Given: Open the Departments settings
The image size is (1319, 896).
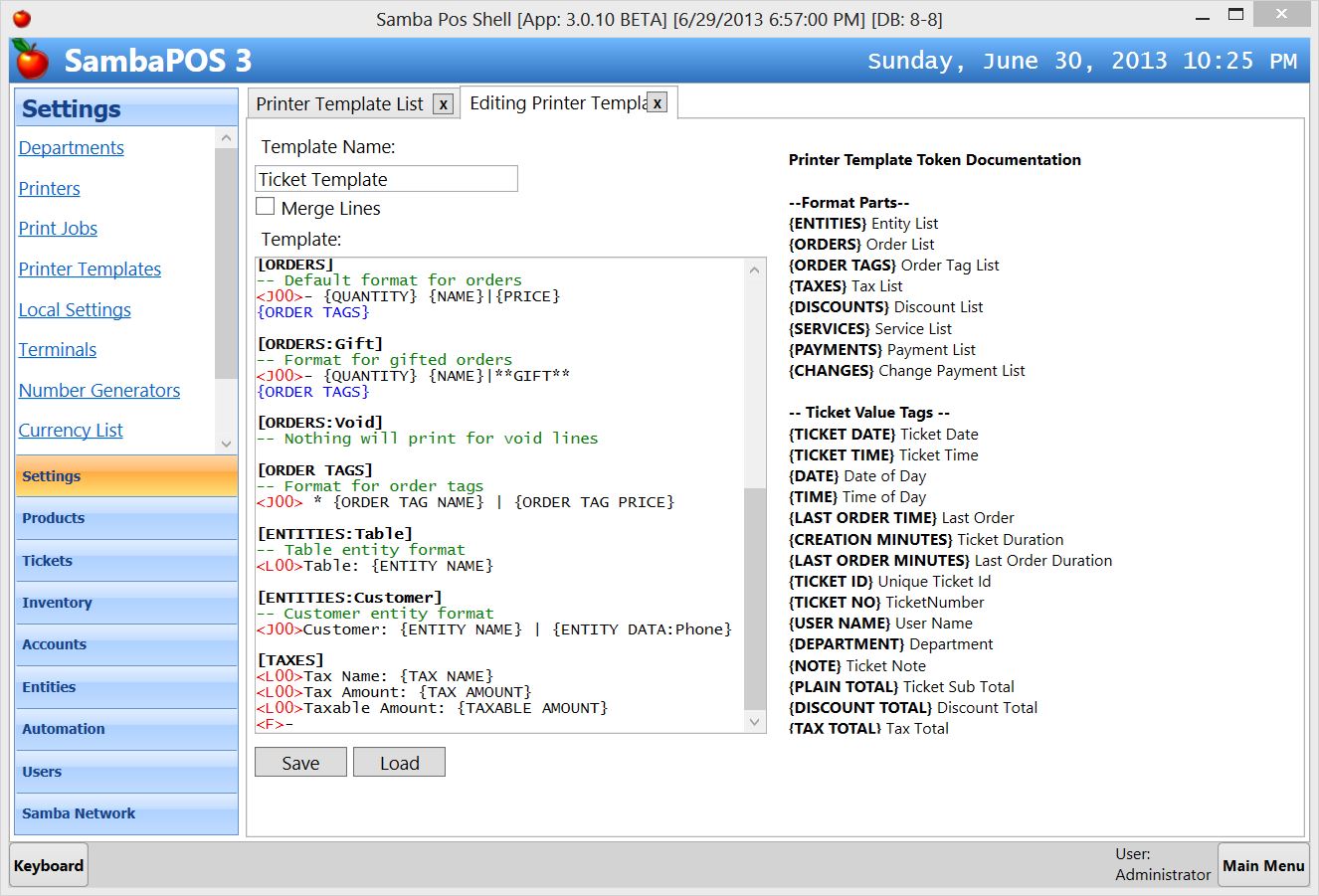Looking at the screenshot, I should pos(71,147).
